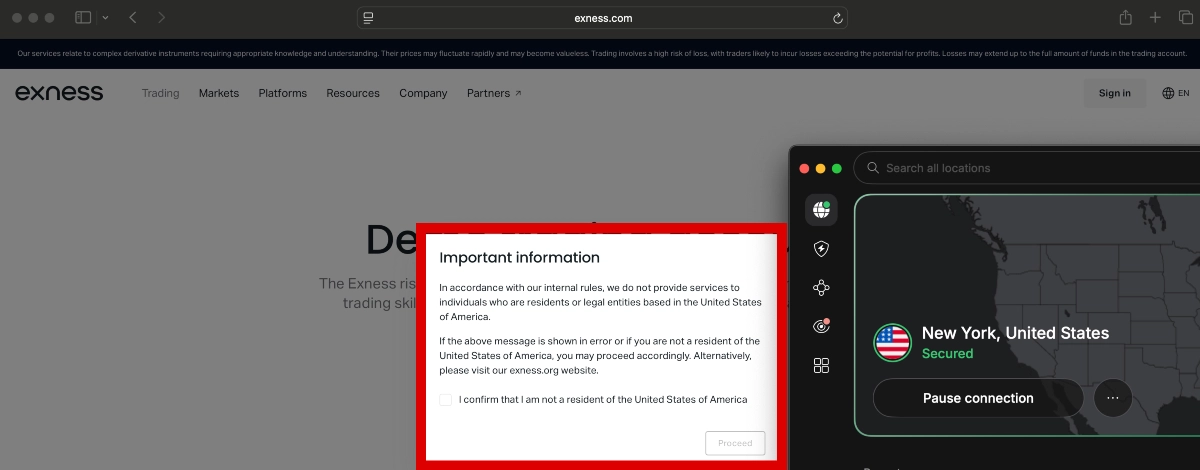Follow the Partners external link

[x=494, y=93]
